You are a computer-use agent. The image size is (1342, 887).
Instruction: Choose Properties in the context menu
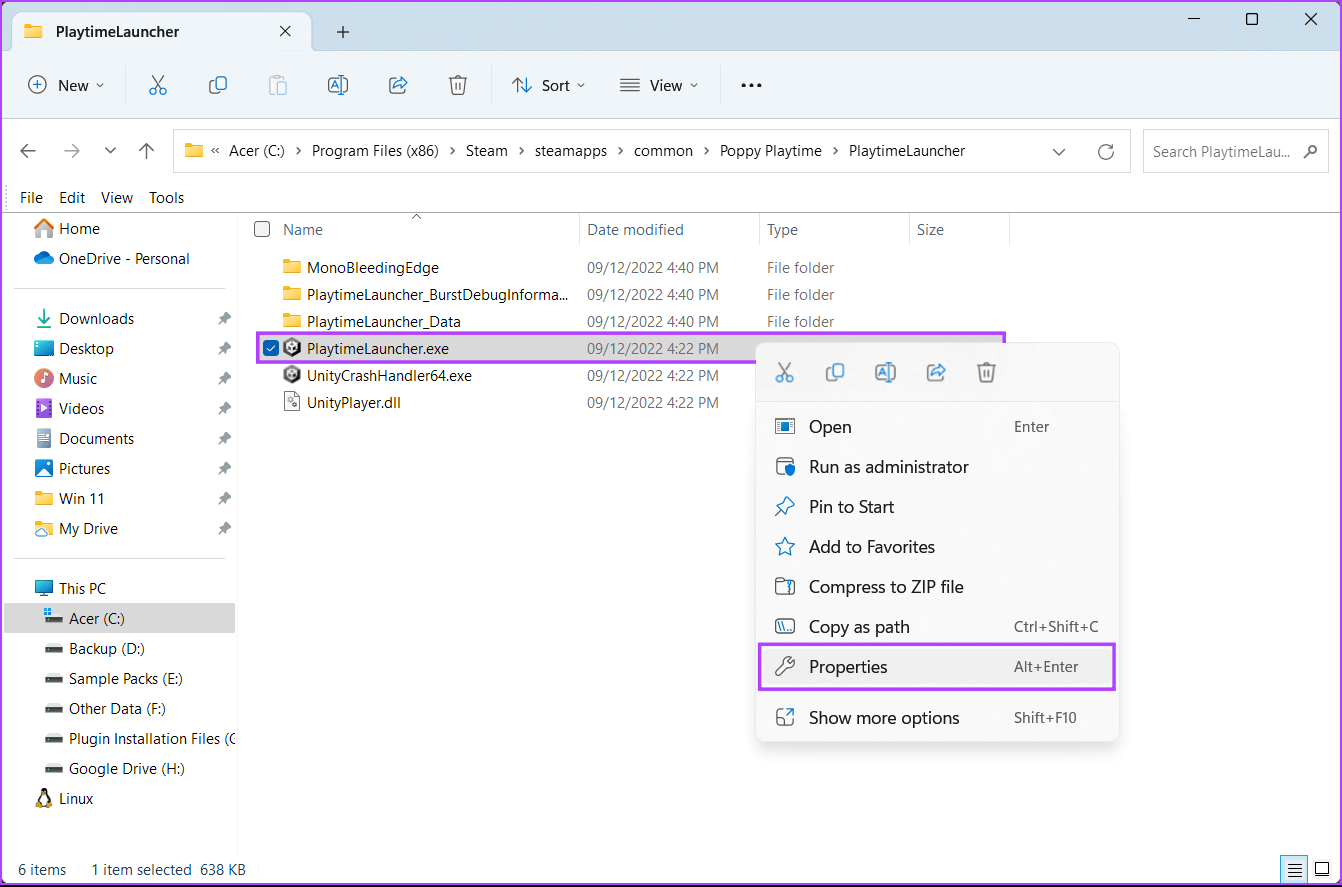pyautogui.click(x=937, y=667)
